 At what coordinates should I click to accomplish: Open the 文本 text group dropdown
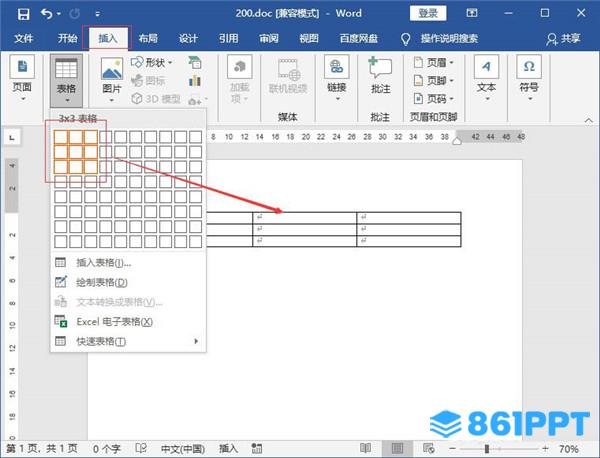(486, 79)
